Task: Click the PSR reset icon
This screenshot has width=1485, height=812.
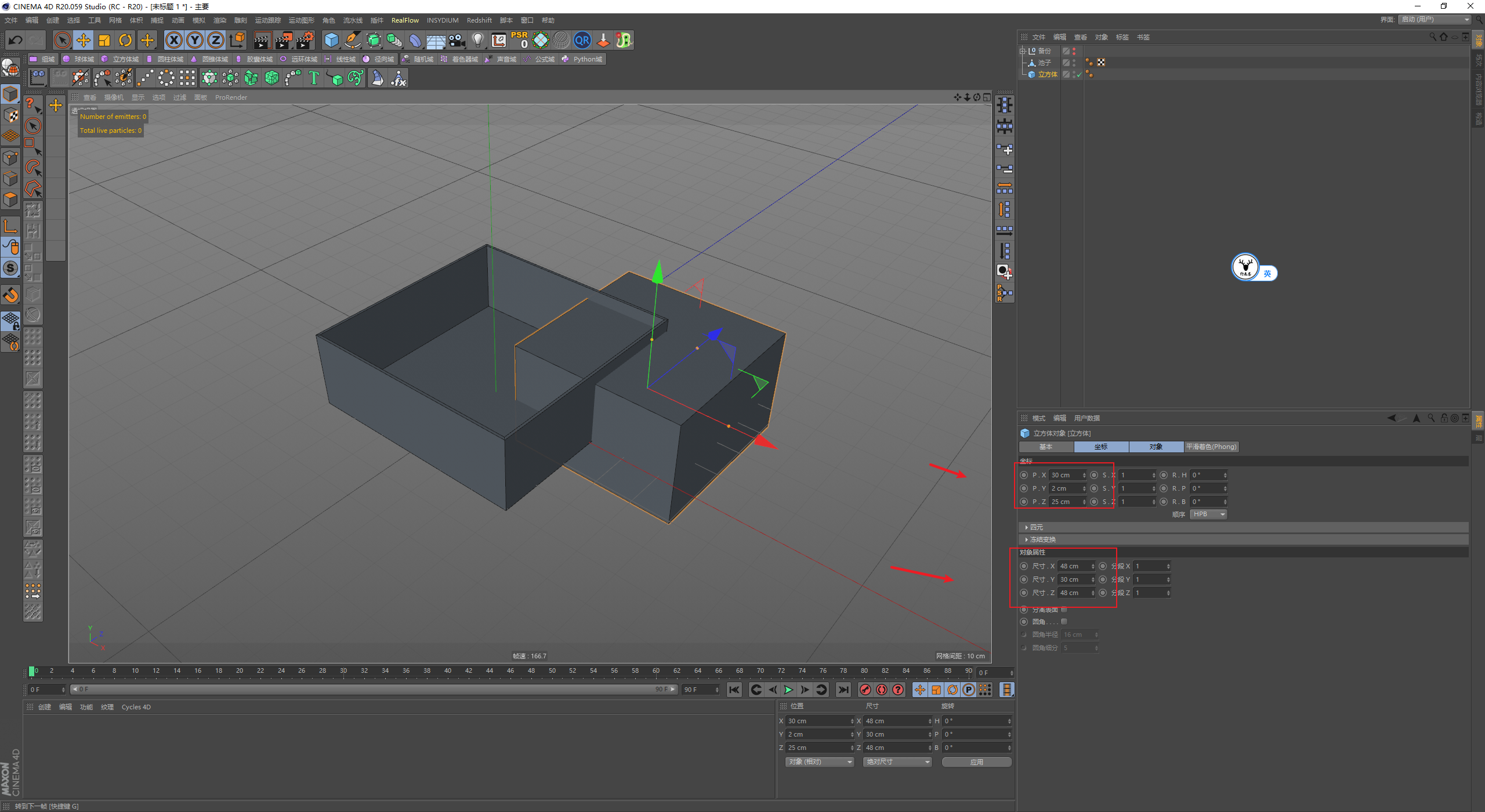Action: pyautogui.click(x=519, y=40)
